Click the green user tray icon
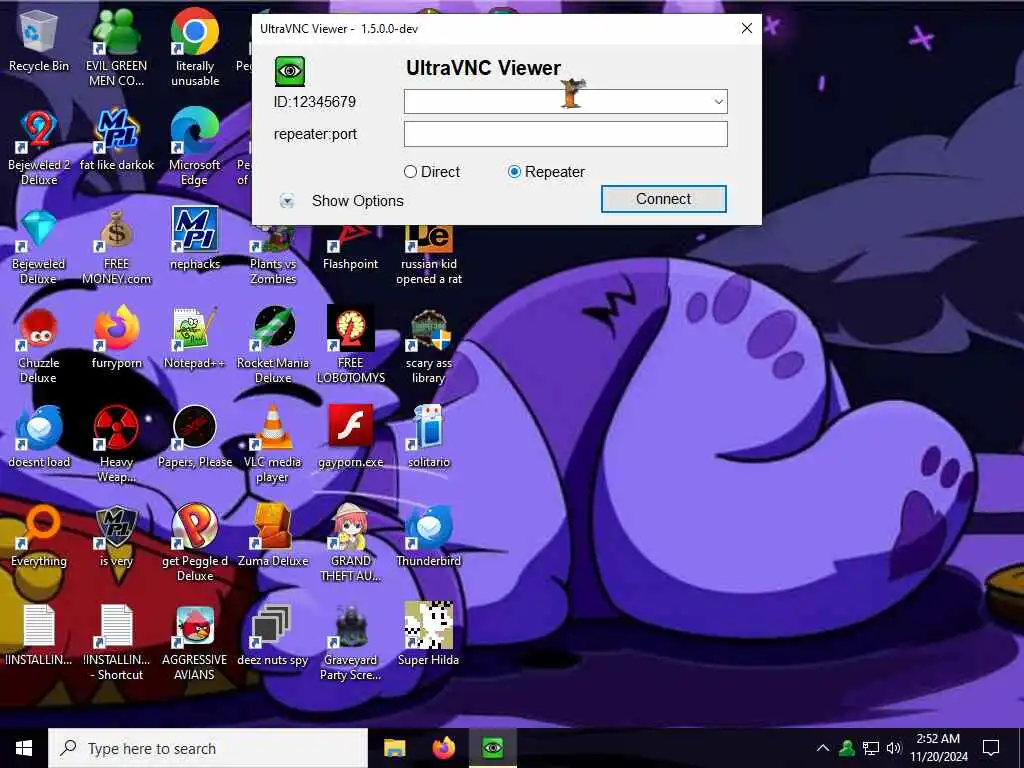This screenshot has width=1024, height=768. tap(847, 748)
